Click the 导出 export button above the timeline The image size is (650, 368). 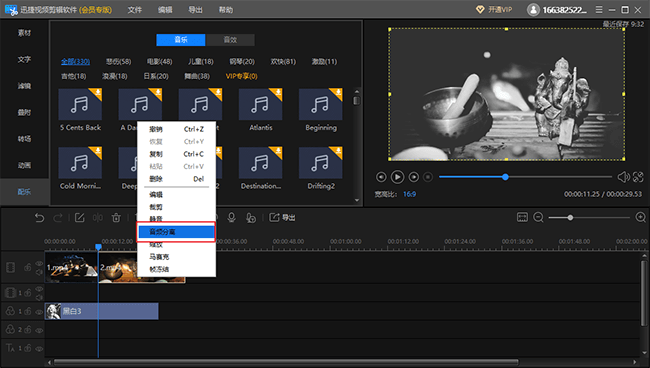point(283,218)
